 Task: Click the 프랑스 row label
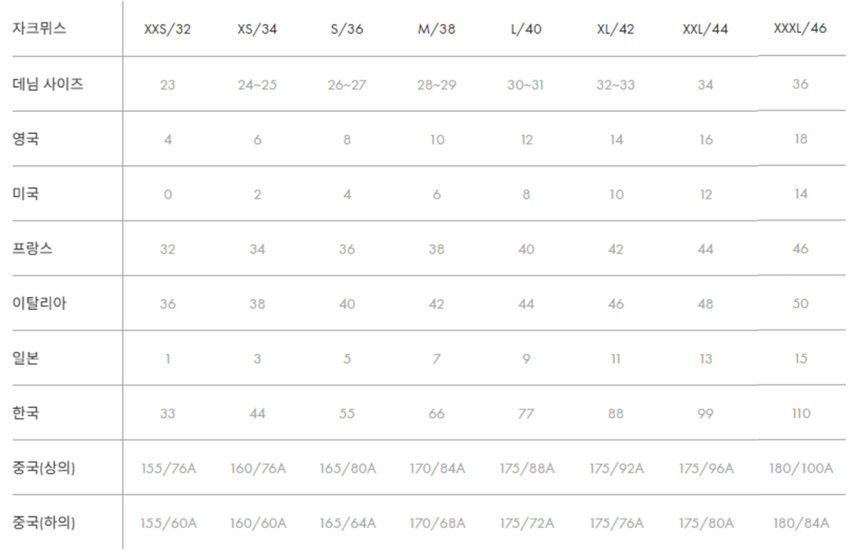pos(33,249)
